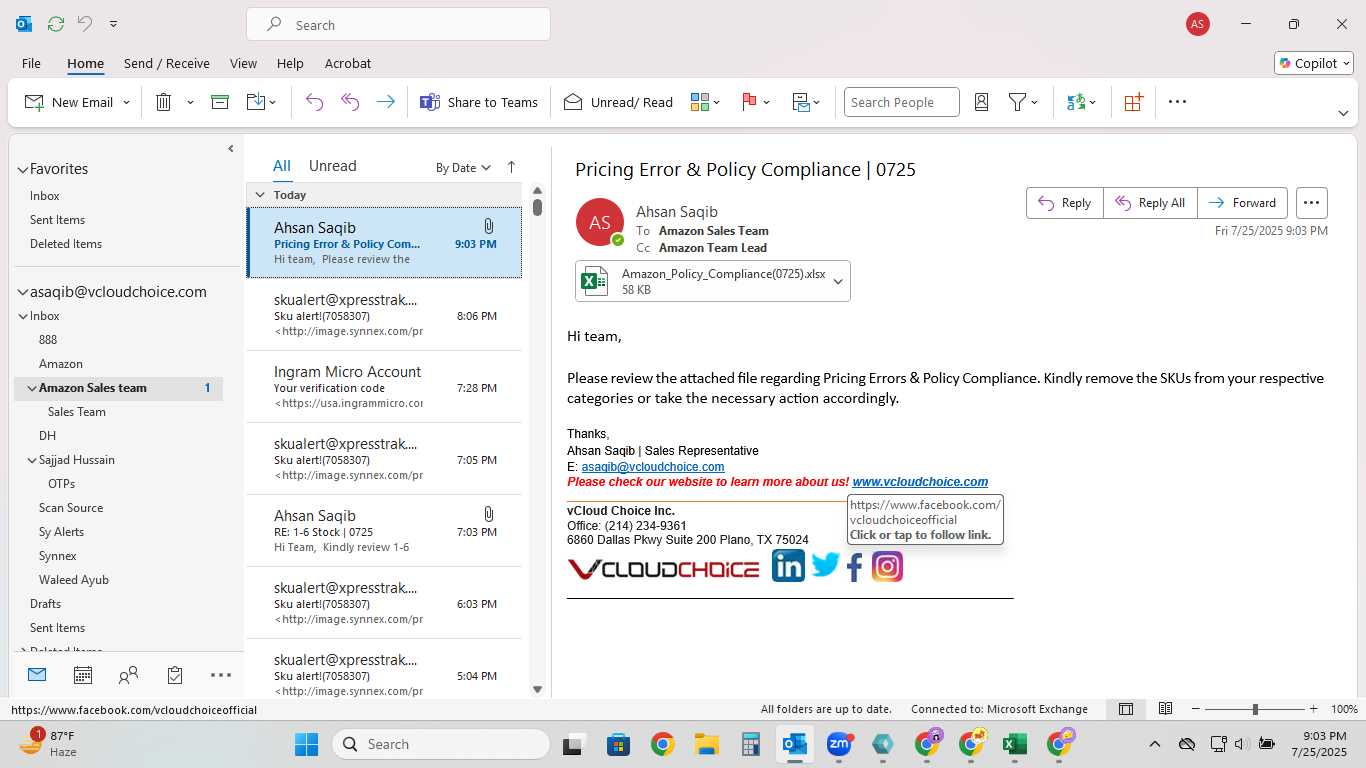Click the Move to folder icon
The image size is (1366, 768).
255,102
